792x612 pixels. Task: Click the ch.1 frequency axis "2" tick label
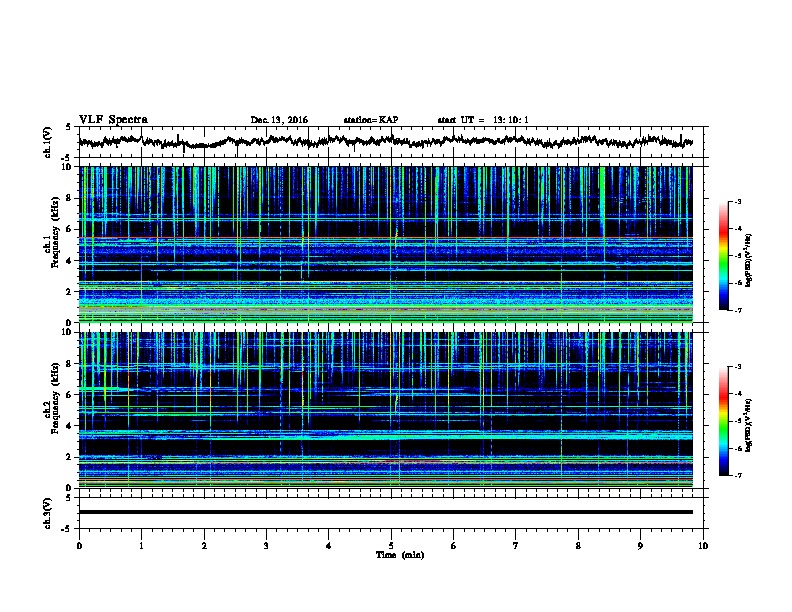pos(70,291)
